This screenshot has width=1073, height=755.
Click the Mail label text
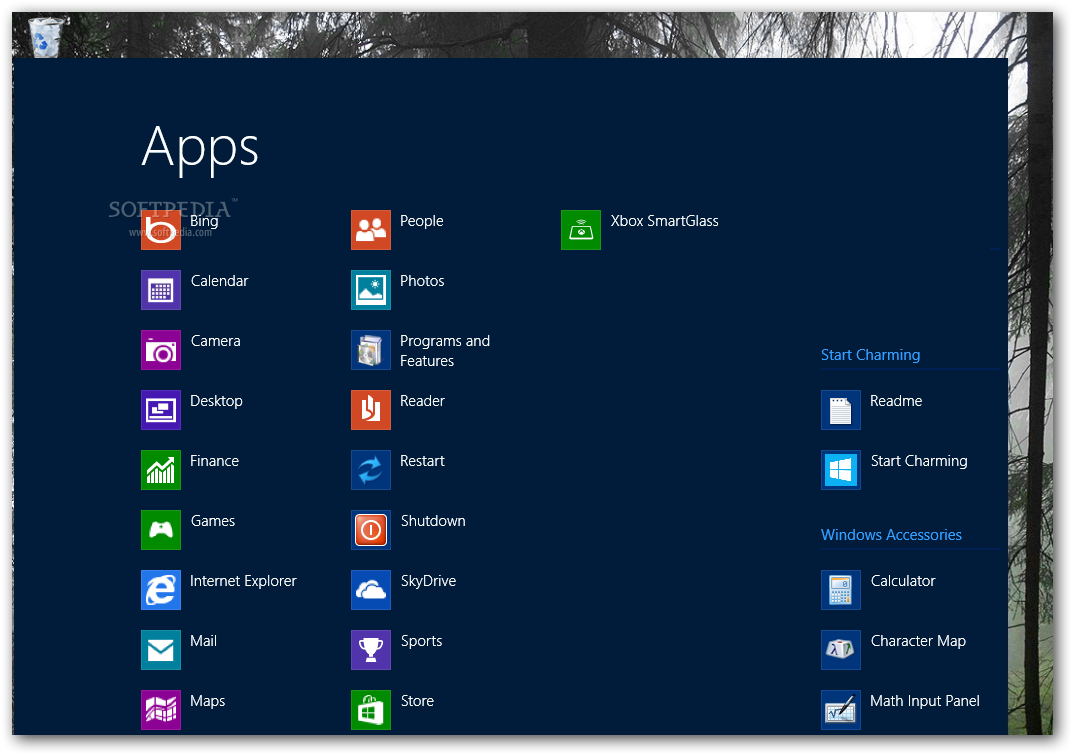pyautogui.click(x=203, y=641)
